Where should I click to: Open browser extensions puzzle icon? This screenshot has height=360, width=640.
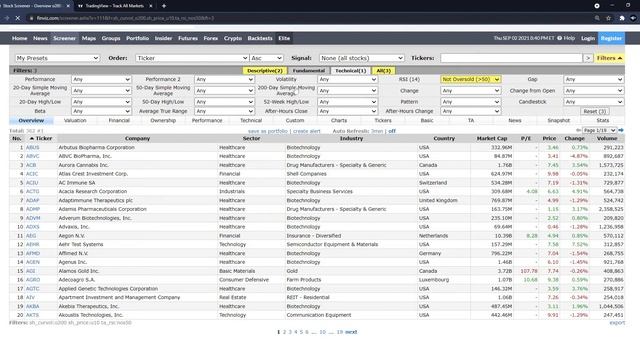(x=622, y=18)
